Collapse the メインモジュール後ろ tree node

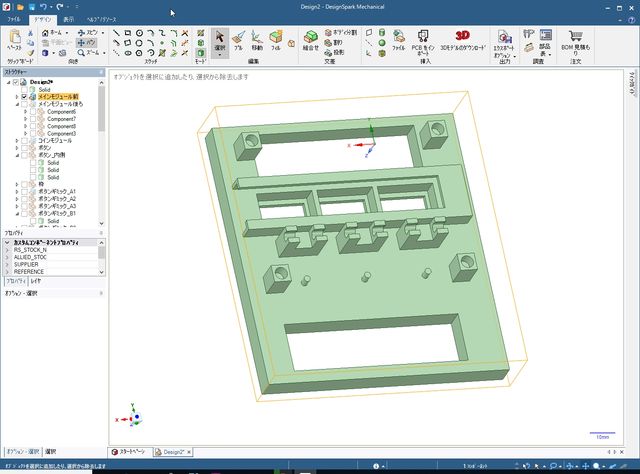pyautogui.click(x=17, y=104)
